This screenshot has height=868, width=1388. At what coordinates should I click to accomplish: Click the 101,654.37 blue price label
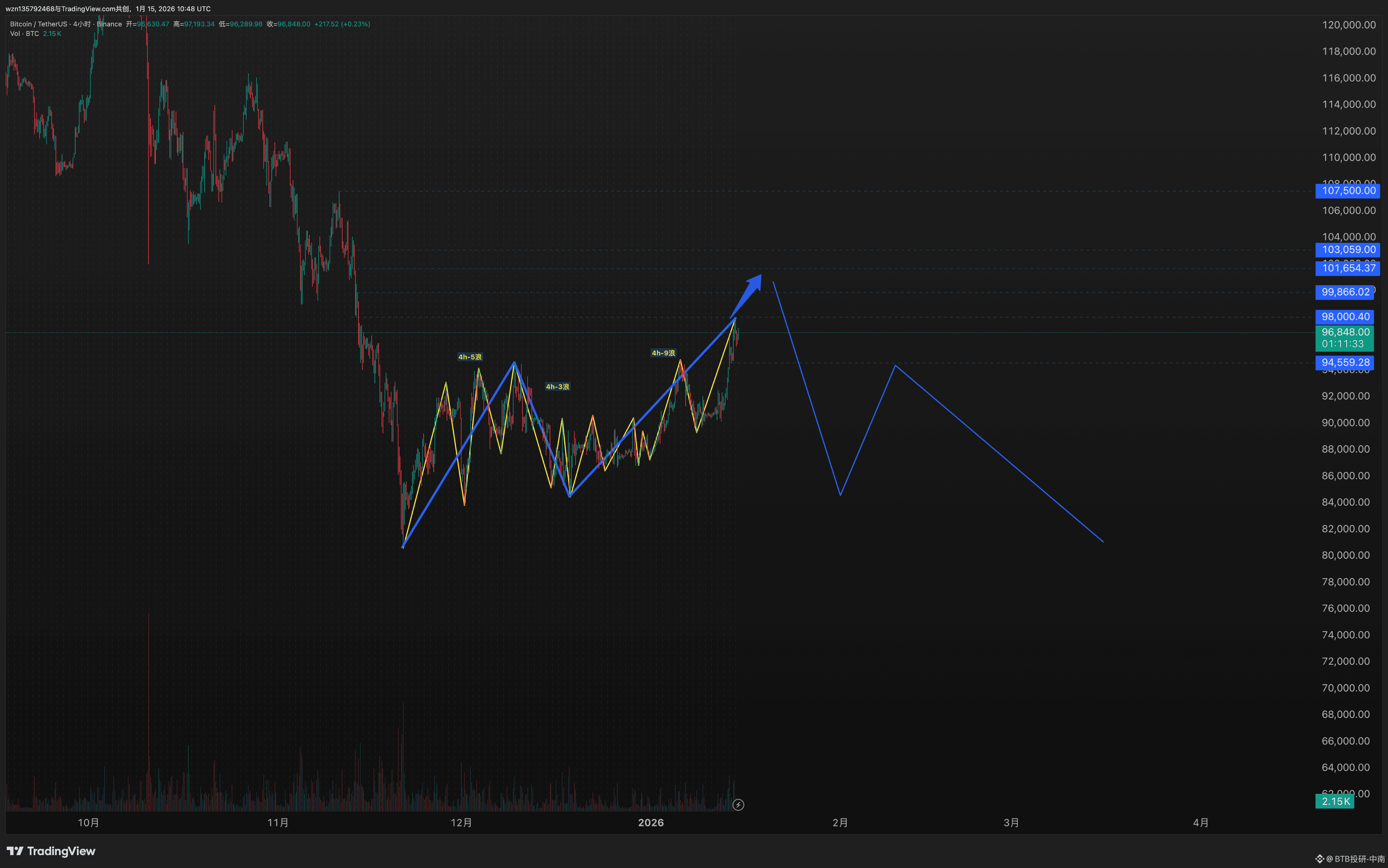coord(1347,268)
